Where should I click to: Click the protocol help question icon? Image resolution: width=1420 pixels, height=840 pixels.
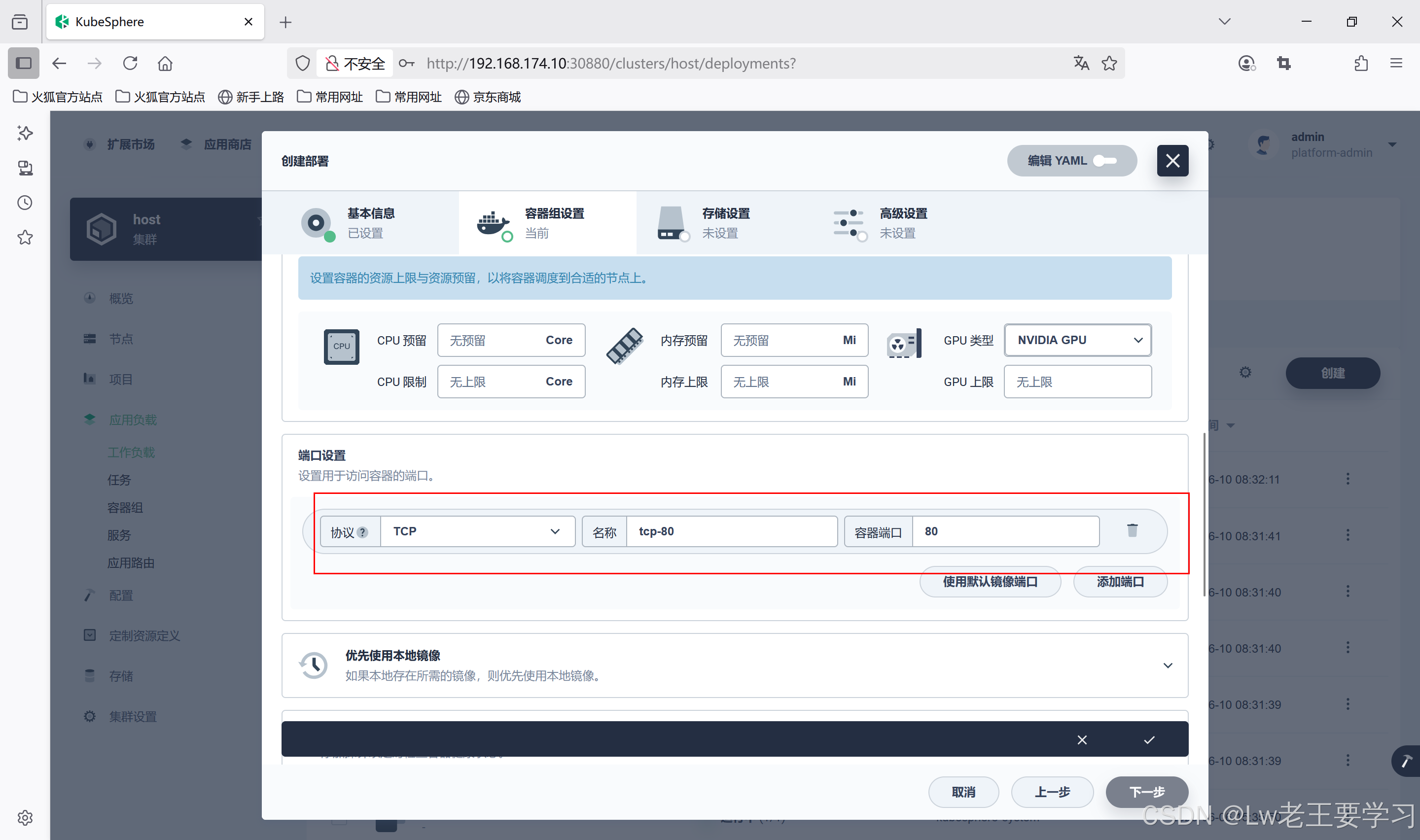coord(363,532)
